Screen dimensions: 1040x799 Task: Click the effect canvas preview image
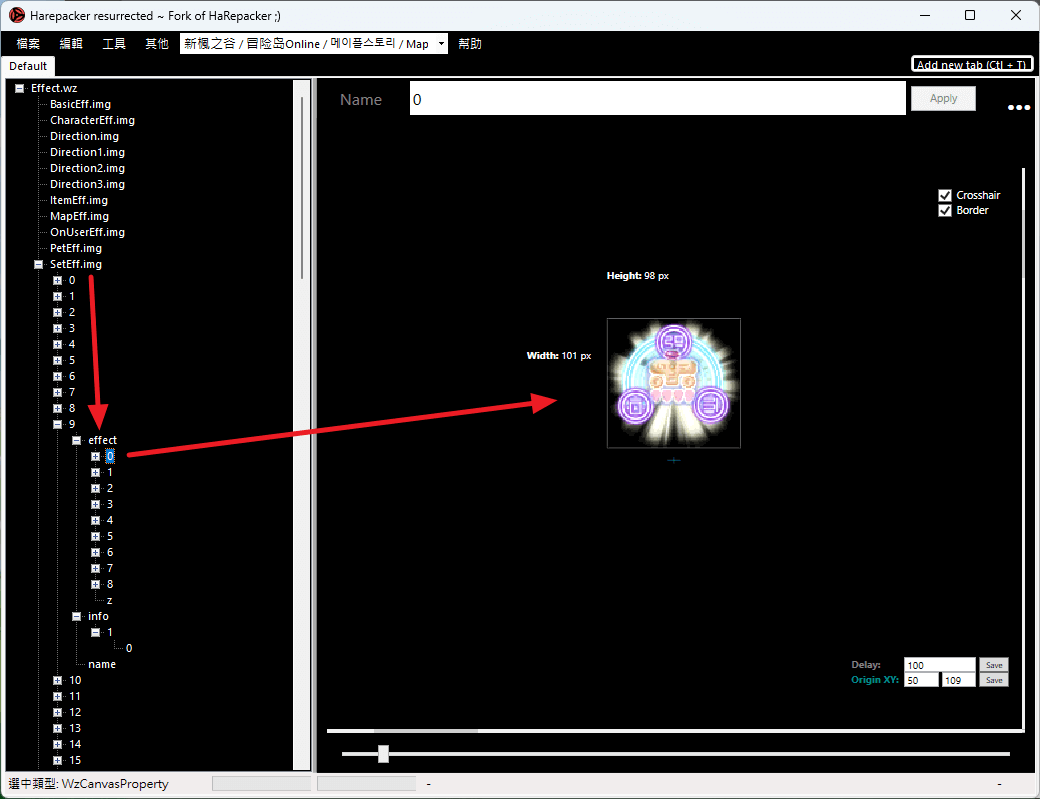tap(673, 383)
